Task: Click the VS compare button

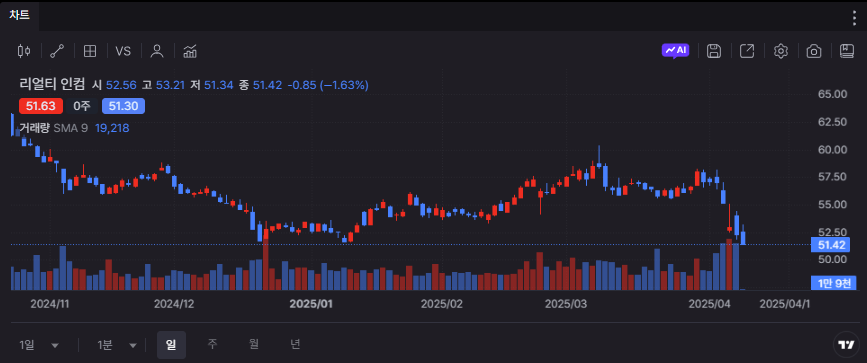Action: point(123,51)
